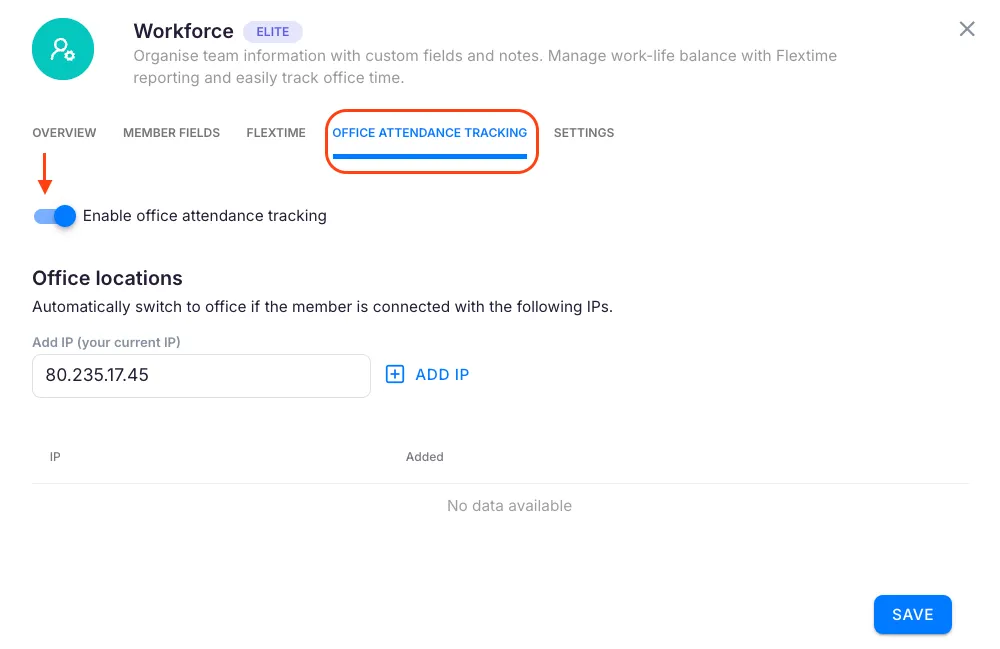Open the Member Fields tab
The width and height of the screenshot is (1000, 649).
171,133
